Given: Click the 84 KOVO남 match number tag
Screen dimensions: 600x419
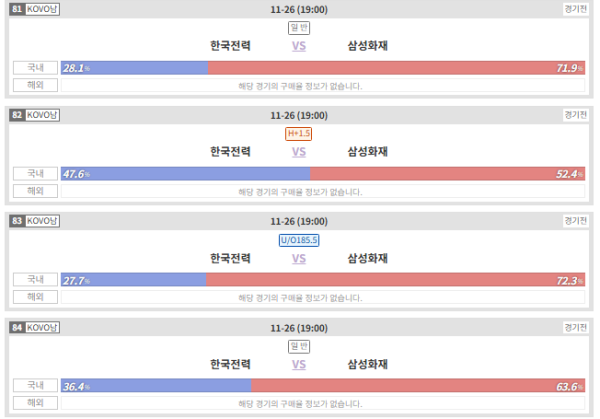Looking at the screenshot, I should click(34, 328).
